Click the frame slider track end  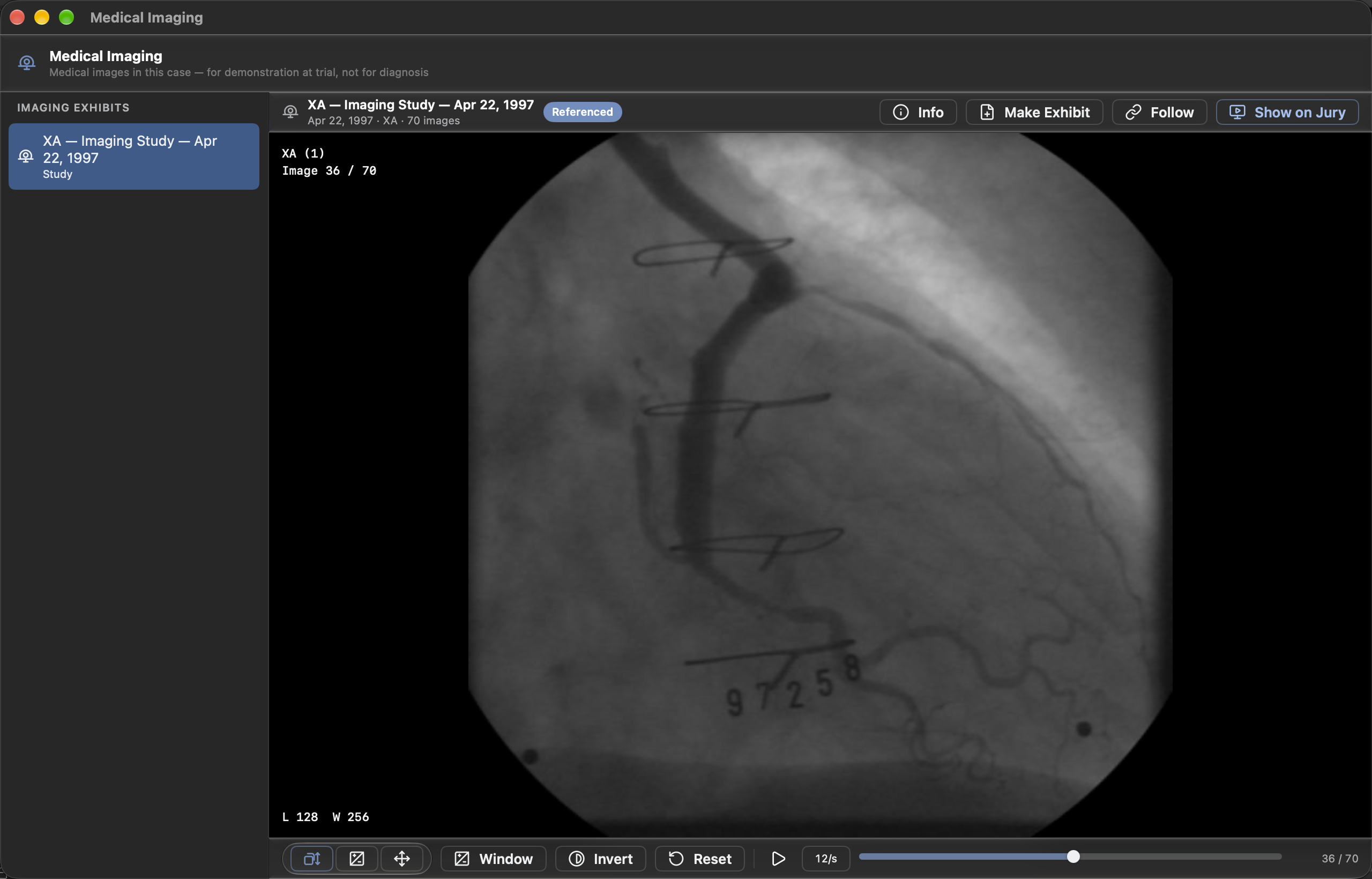(1278, 856)
